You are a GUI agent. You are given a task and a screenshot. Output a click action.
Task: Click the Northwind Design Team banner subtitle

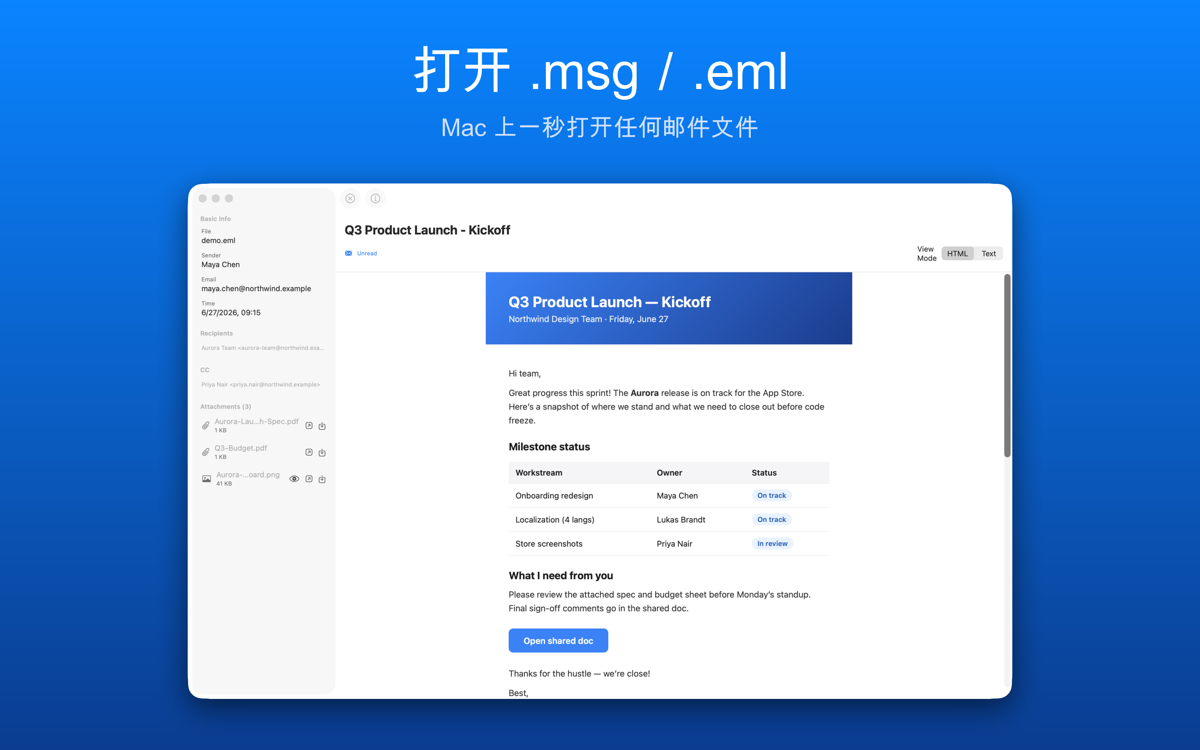point(588,319)
